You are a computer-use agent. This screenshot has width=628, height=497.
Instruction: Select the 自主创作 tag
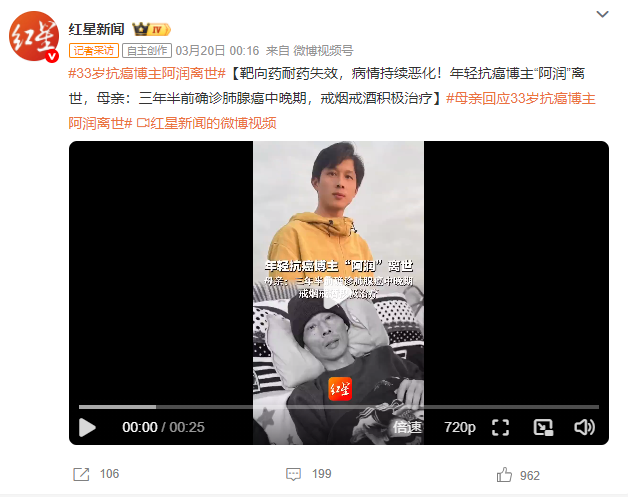tap(147, 50)
